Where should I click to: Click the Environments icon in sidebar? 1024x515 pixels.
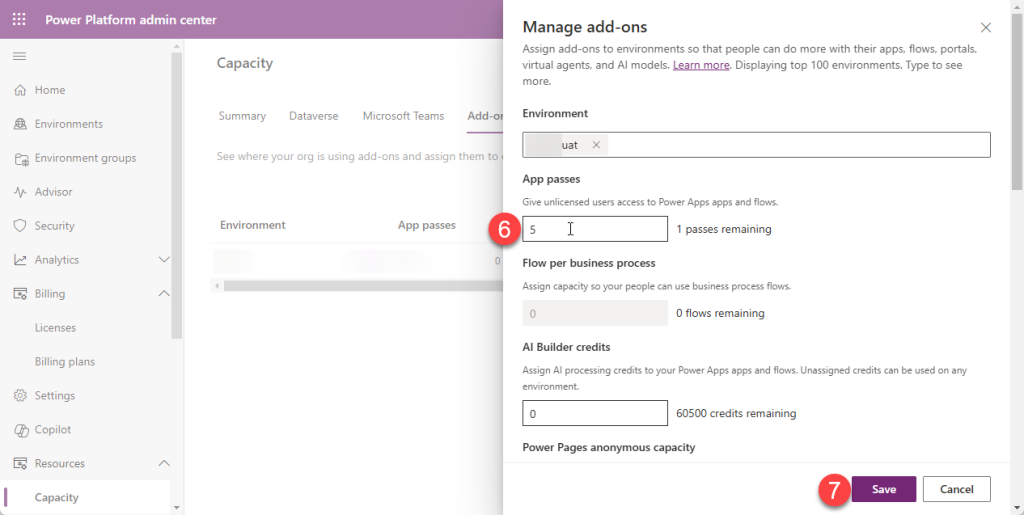tap(20, 124)
